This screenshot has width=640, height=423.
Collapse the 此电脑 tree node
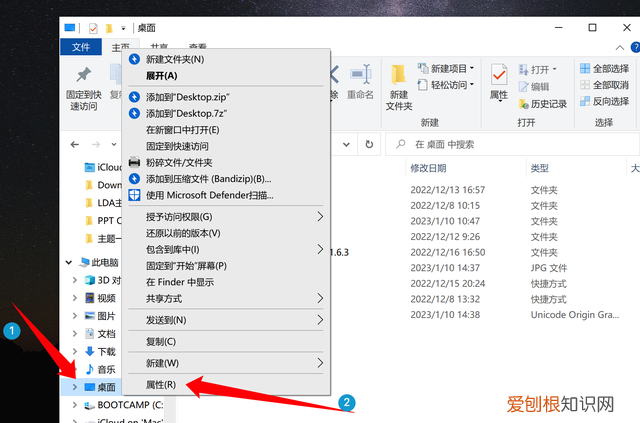tap(69, 262)
